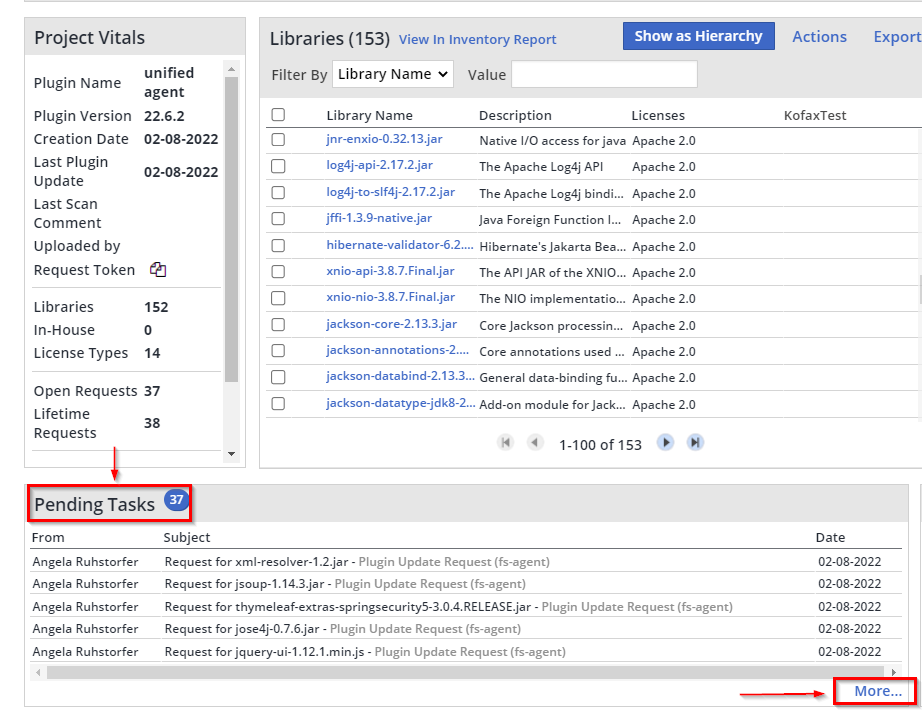The width and height of the screenshot is (922, 711).
Task: Click the Pending Tasks count badge 37
Action: [176, 500]
